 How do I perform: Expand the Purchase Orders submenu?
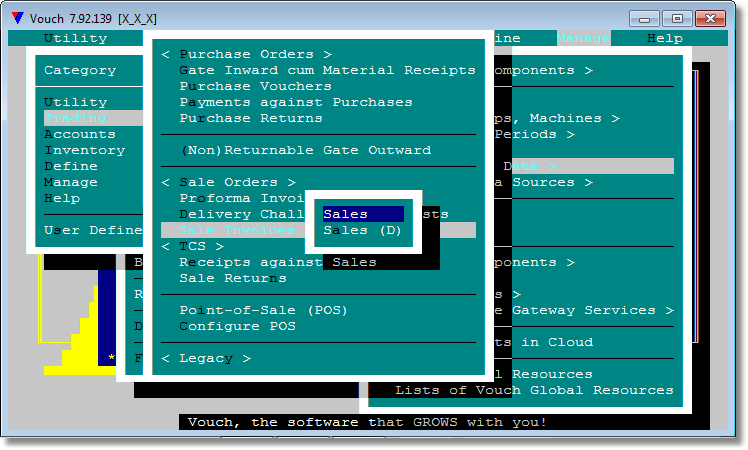tap(246, 54)
